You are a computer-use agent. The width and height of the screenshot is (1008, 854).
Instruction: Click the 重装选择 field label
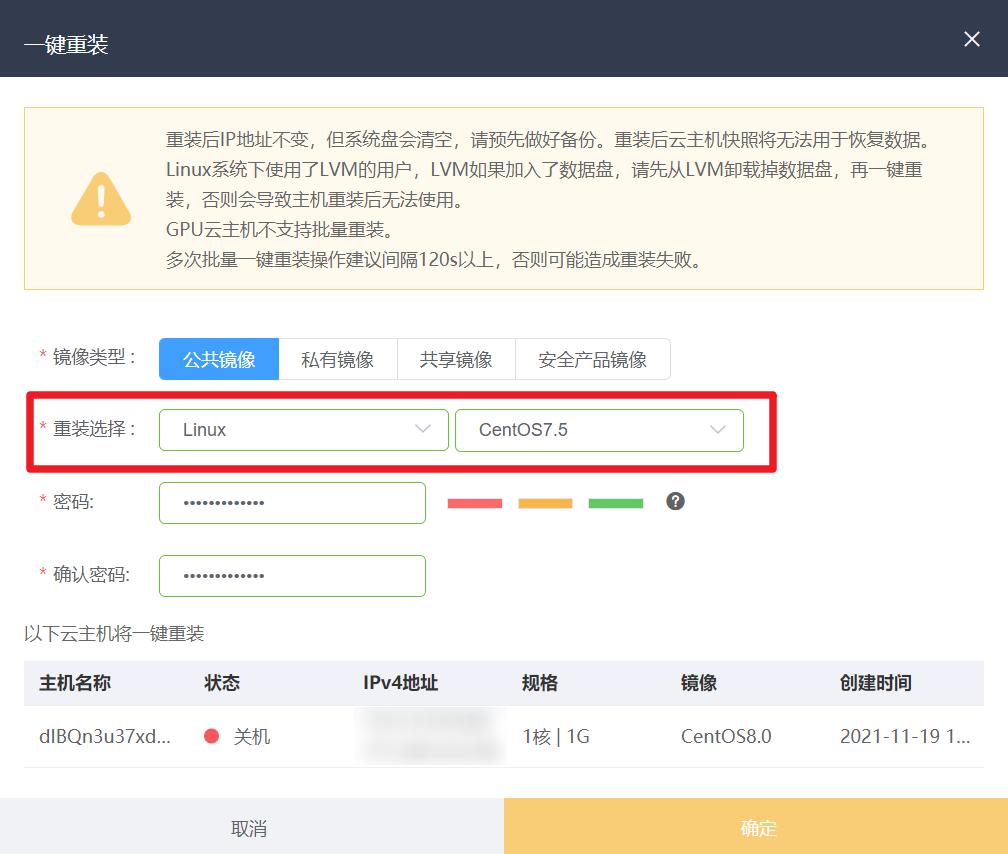[94, 428]
